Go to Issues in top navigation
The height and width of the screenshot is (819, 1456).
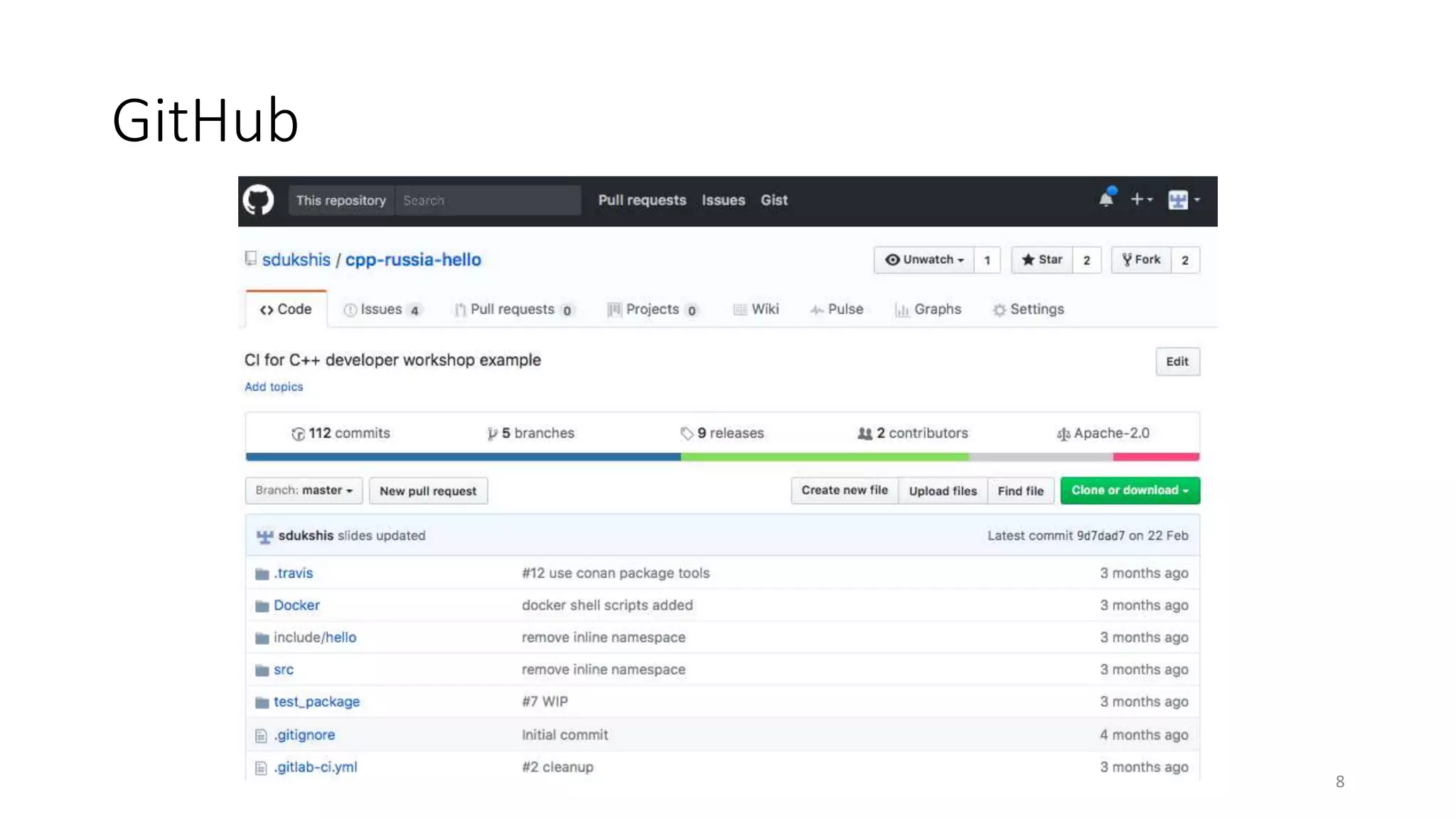click(723, 200)
